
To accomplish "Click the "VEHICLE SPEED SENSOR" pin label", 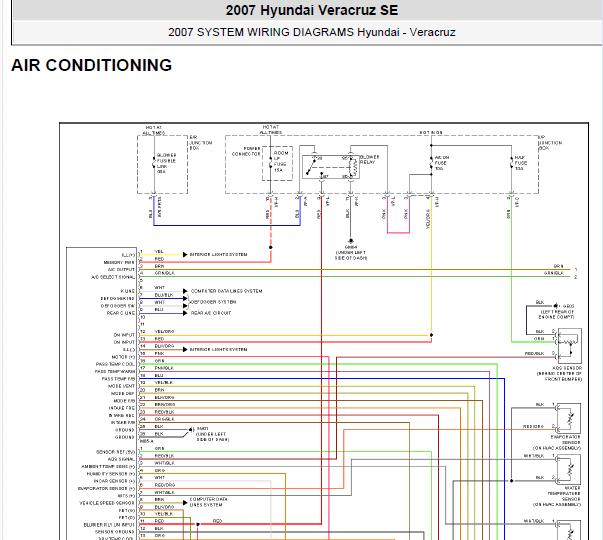I will [107, 503].
